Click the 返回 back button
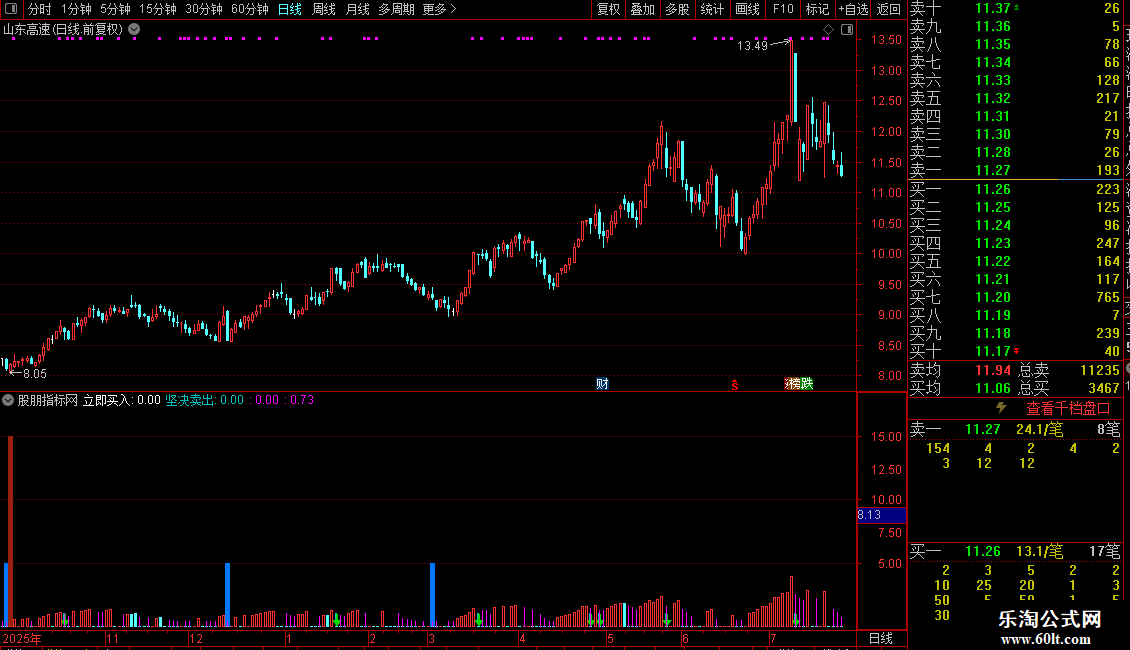The width and height of the screenshot is (1130, 650). click(889, 9)
